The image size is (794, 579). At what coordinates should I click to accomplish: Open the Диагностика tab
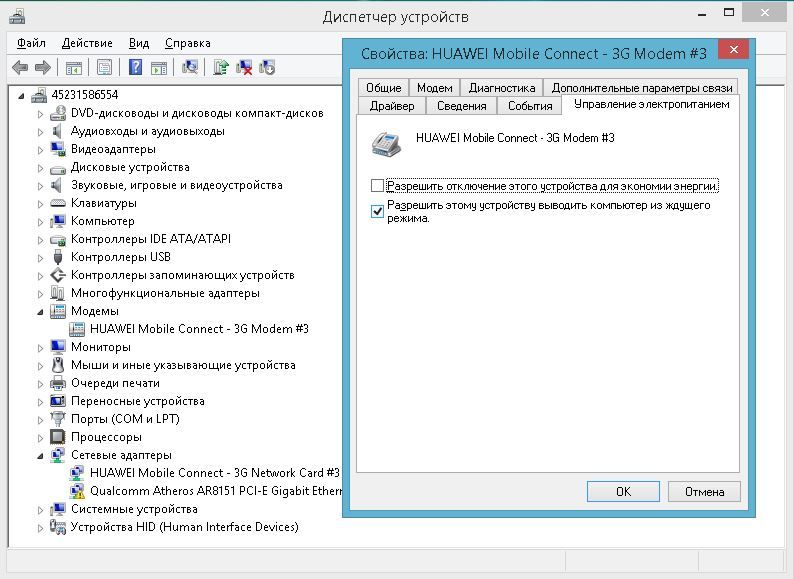(x=502, y=88)
